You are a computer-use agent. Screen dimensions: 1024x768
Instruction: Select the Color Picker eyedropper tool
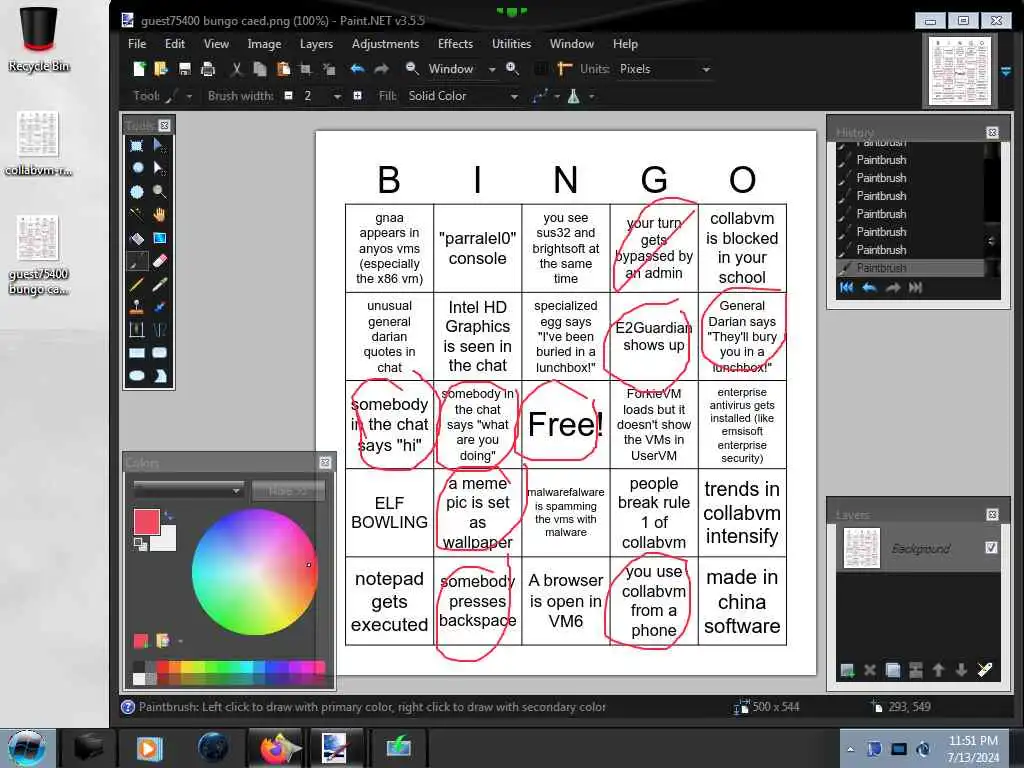point(159,284)
